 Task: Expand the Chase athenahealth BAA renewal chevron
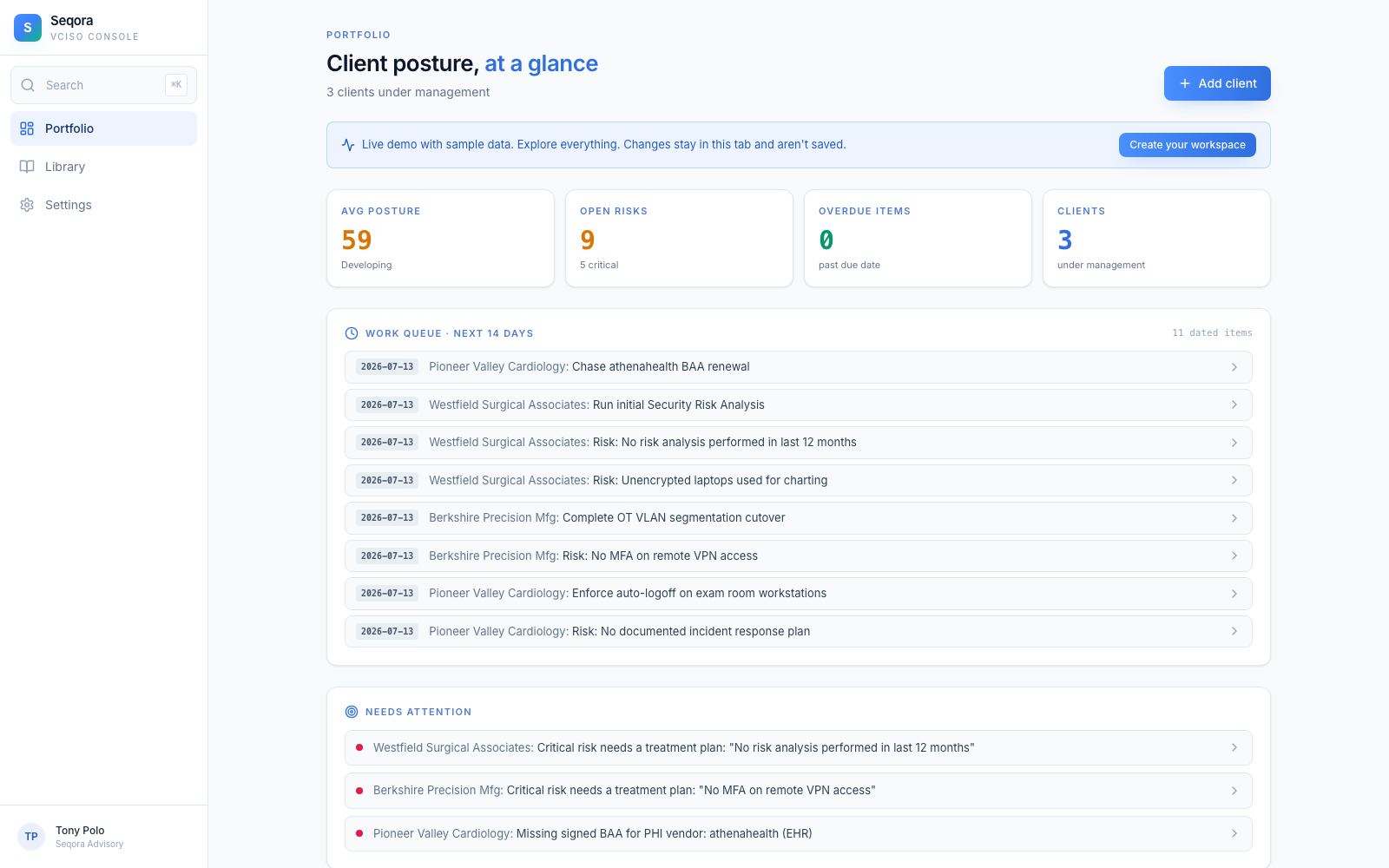[x=1234, y=367]
